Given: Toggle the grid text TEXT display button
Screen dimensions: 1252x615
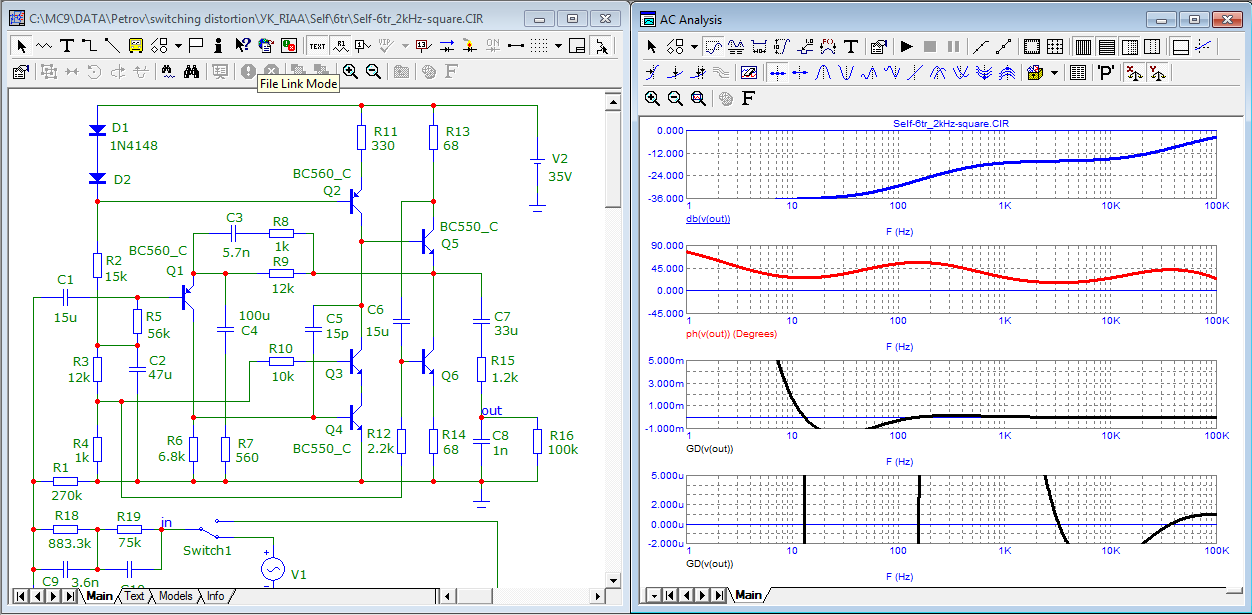Looking at the screenshot, I should 317,45.
